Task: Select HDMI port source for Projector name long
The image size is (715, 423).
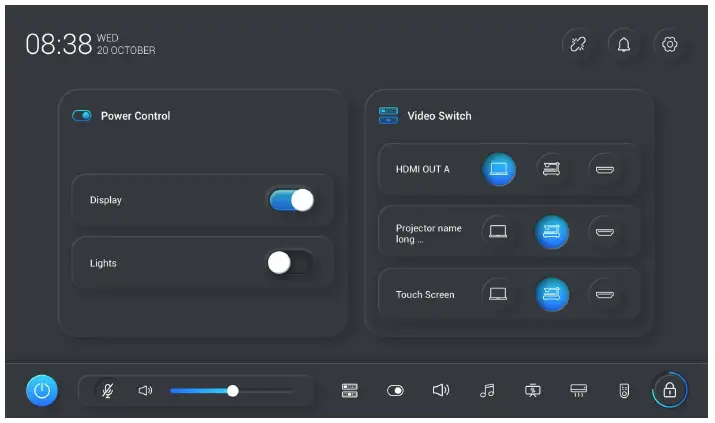Action: (x=605, y=232)
